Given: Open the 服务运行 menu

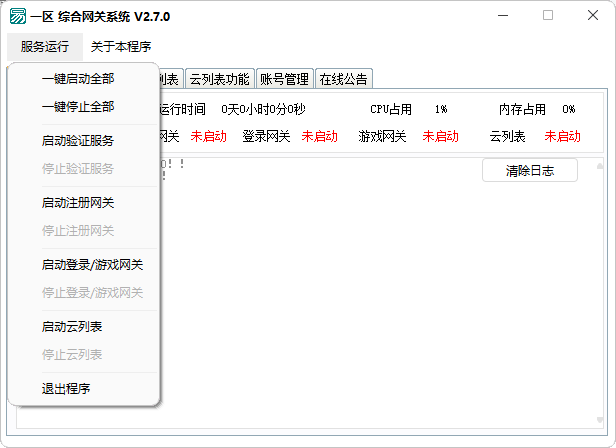Looking at the screenshot, I should click(x=45, y=47).
